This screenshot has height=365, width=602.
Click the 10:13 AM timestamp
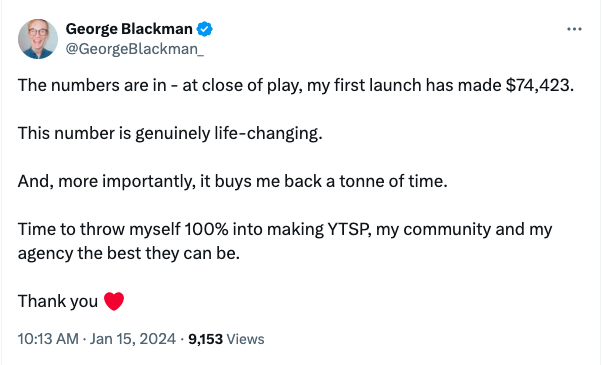click(48, 339)
